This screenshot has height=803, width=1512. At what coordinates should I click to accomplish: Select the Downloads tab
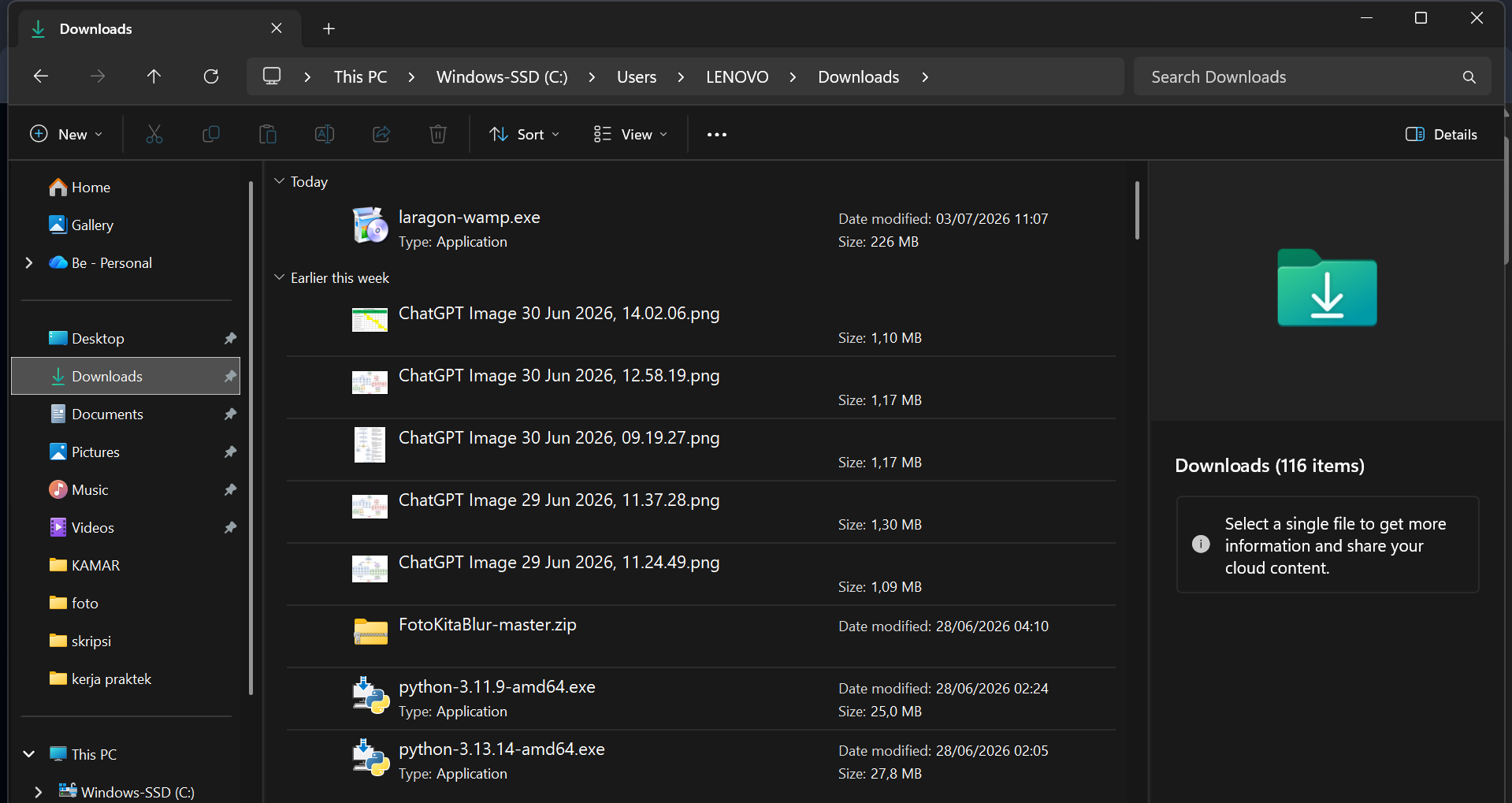160,29
